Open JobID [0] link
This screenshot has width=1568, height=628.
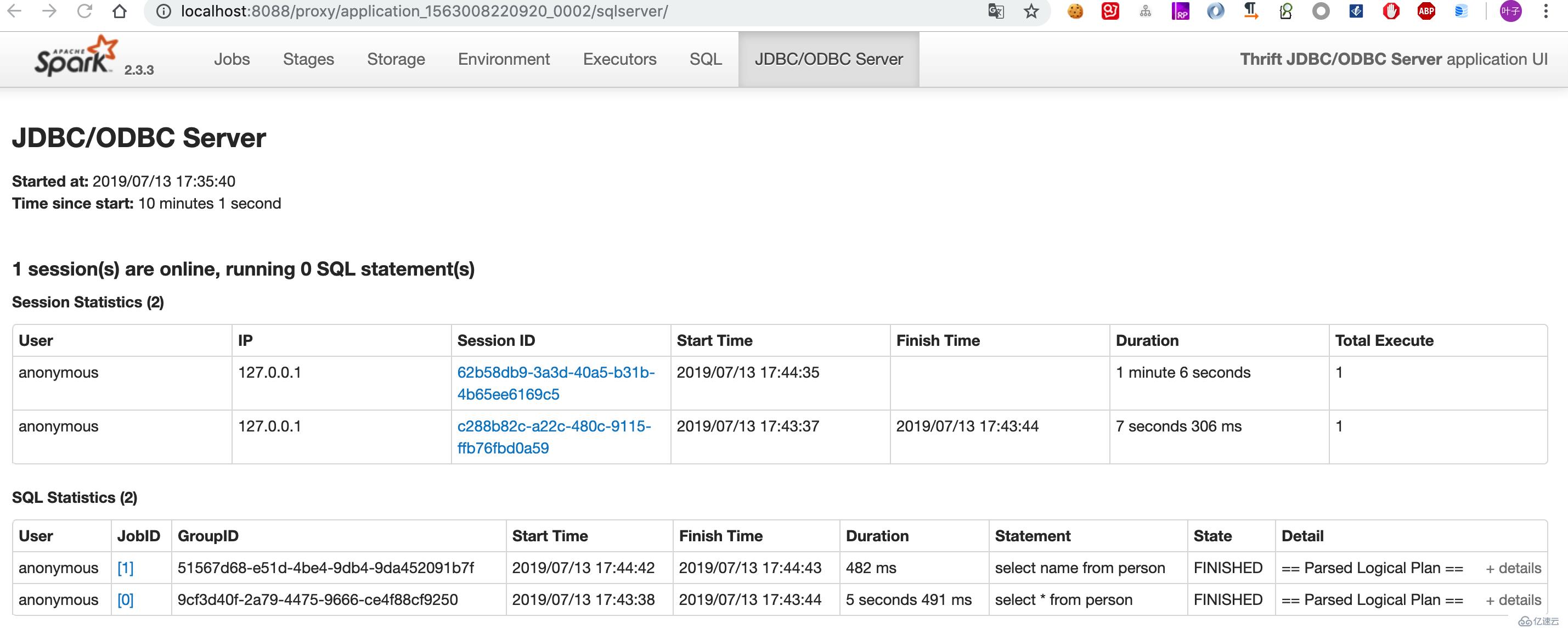tap(126, 599)
